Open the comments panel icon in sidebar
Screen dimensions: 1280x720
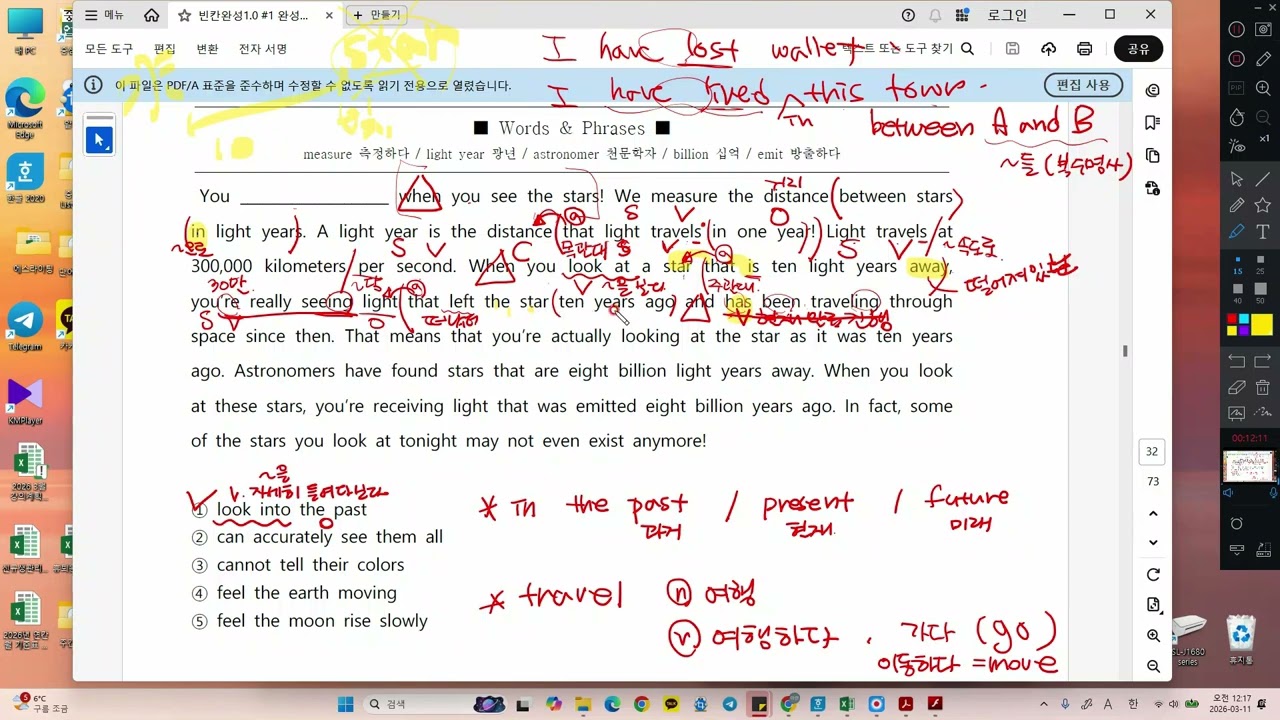pos(1152,90)
